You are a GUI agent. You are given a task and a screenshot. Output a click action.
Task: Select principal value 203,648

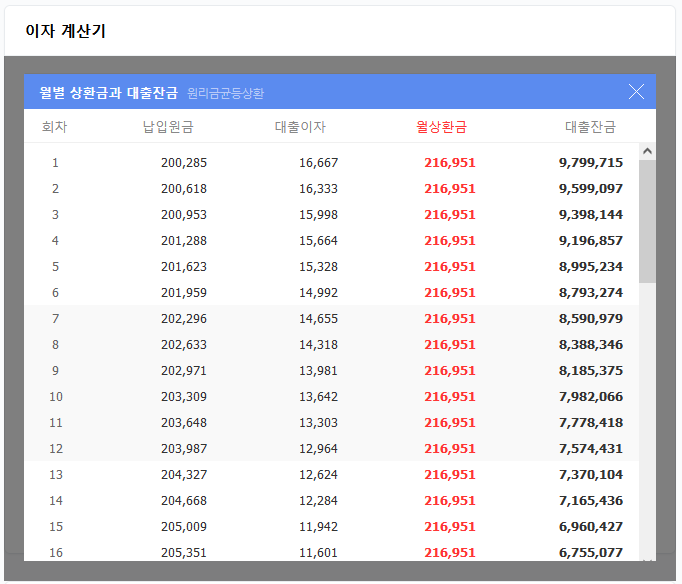coord(184,423)
